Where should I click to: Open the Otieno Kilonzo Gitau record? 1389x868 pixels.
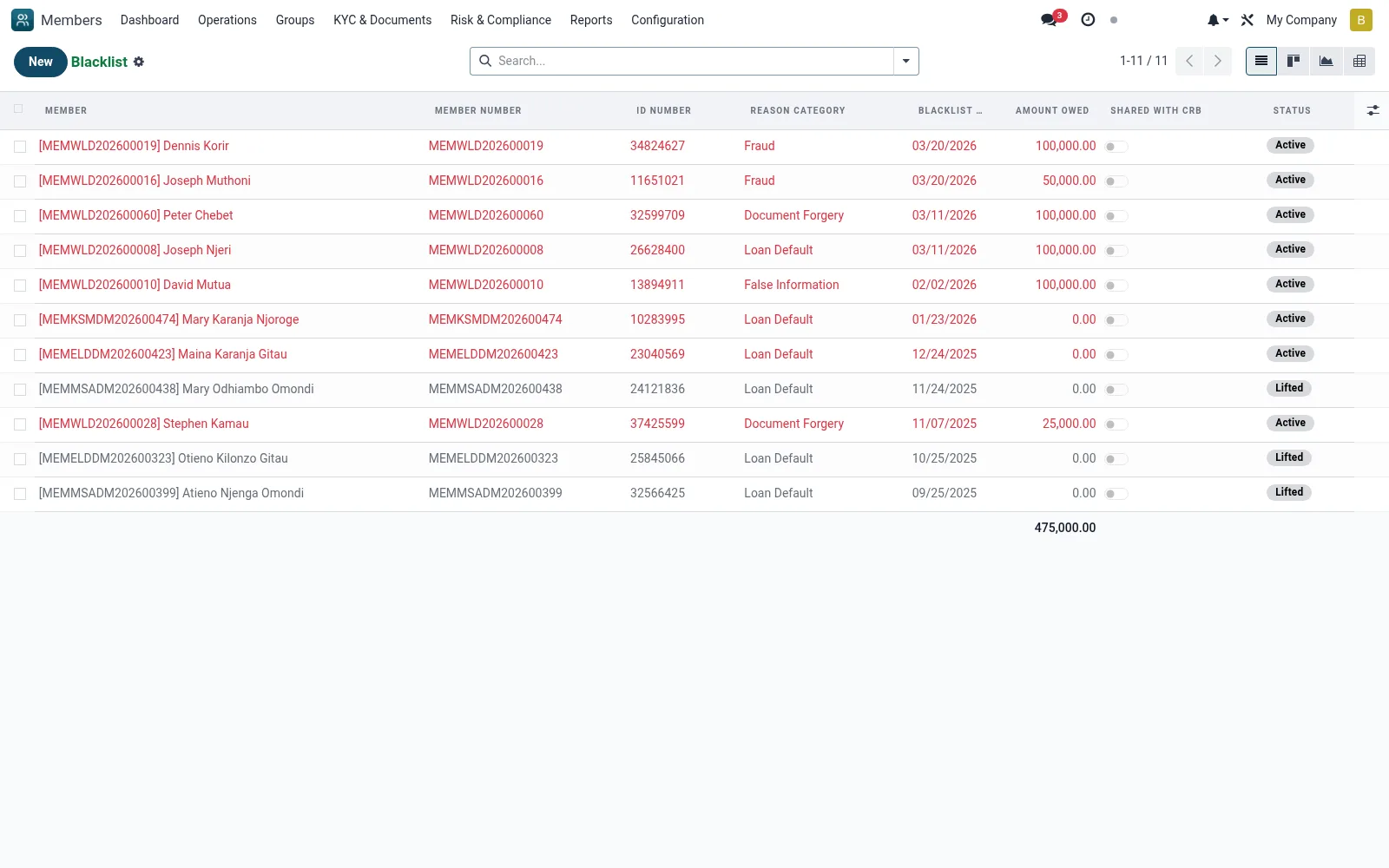163,458
